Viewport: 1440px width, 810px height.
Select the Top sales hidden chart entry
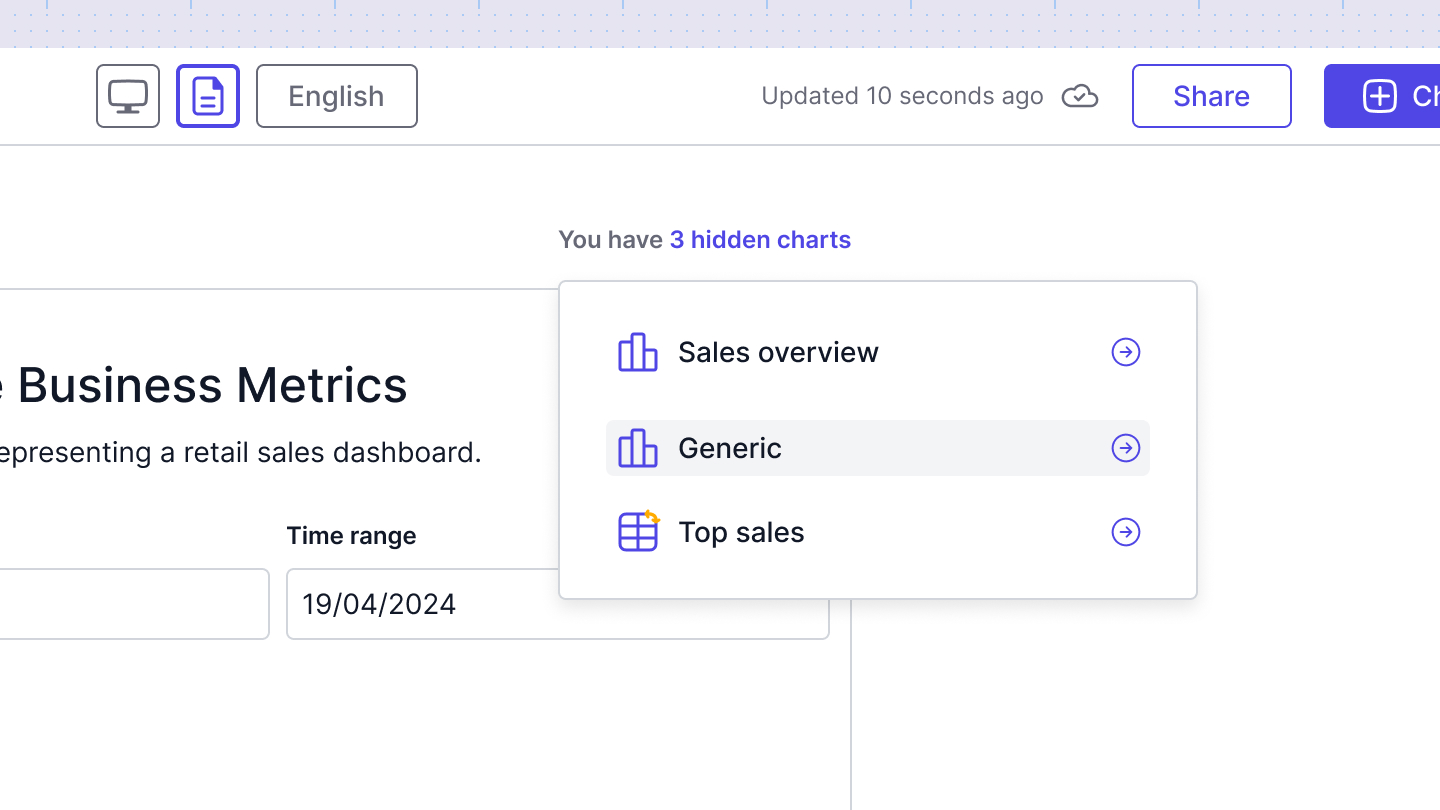click(x=878, y=532)
